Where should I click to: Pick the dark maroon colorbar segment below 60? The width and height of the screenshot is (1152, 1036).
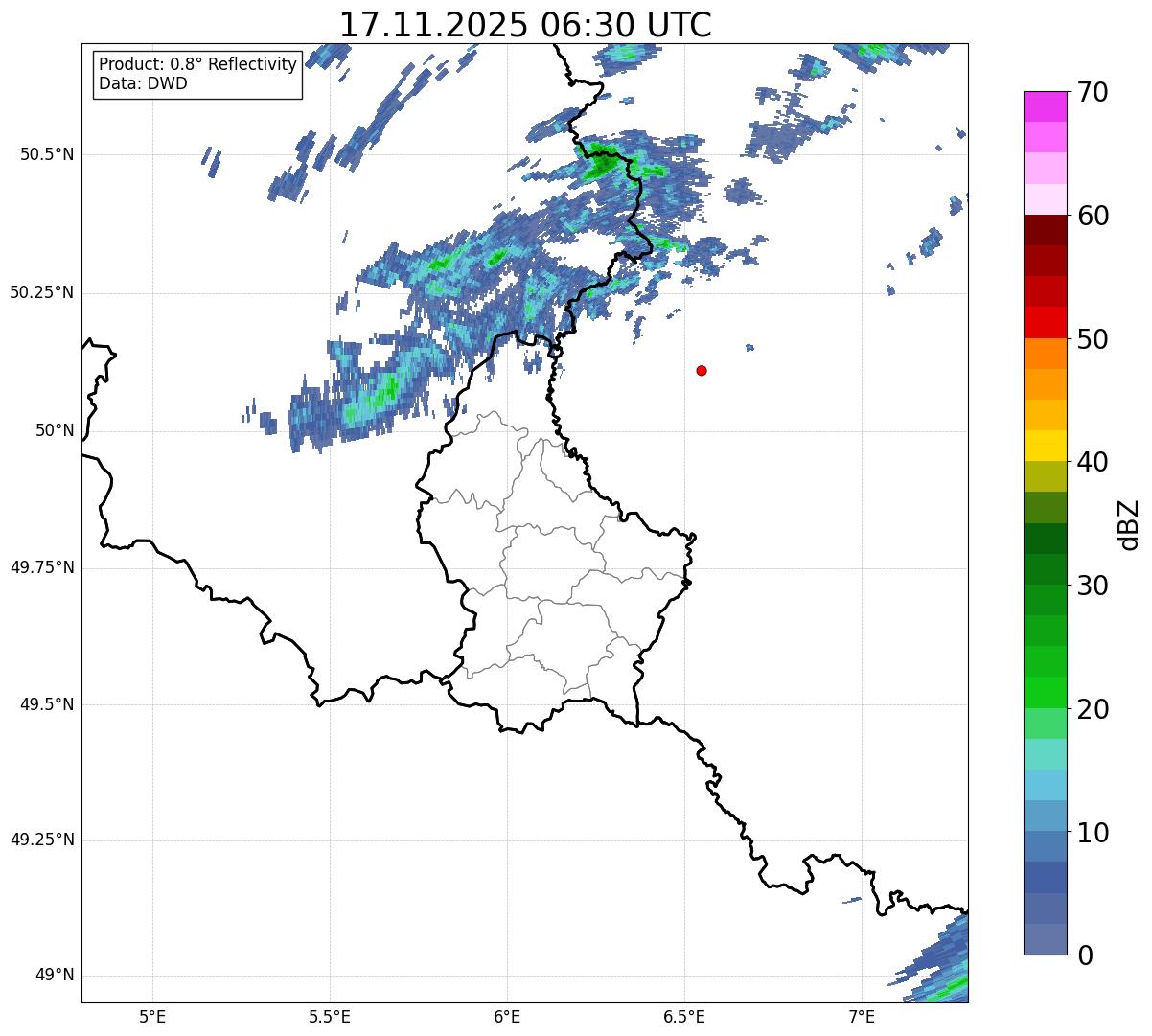pos(1045,230)
